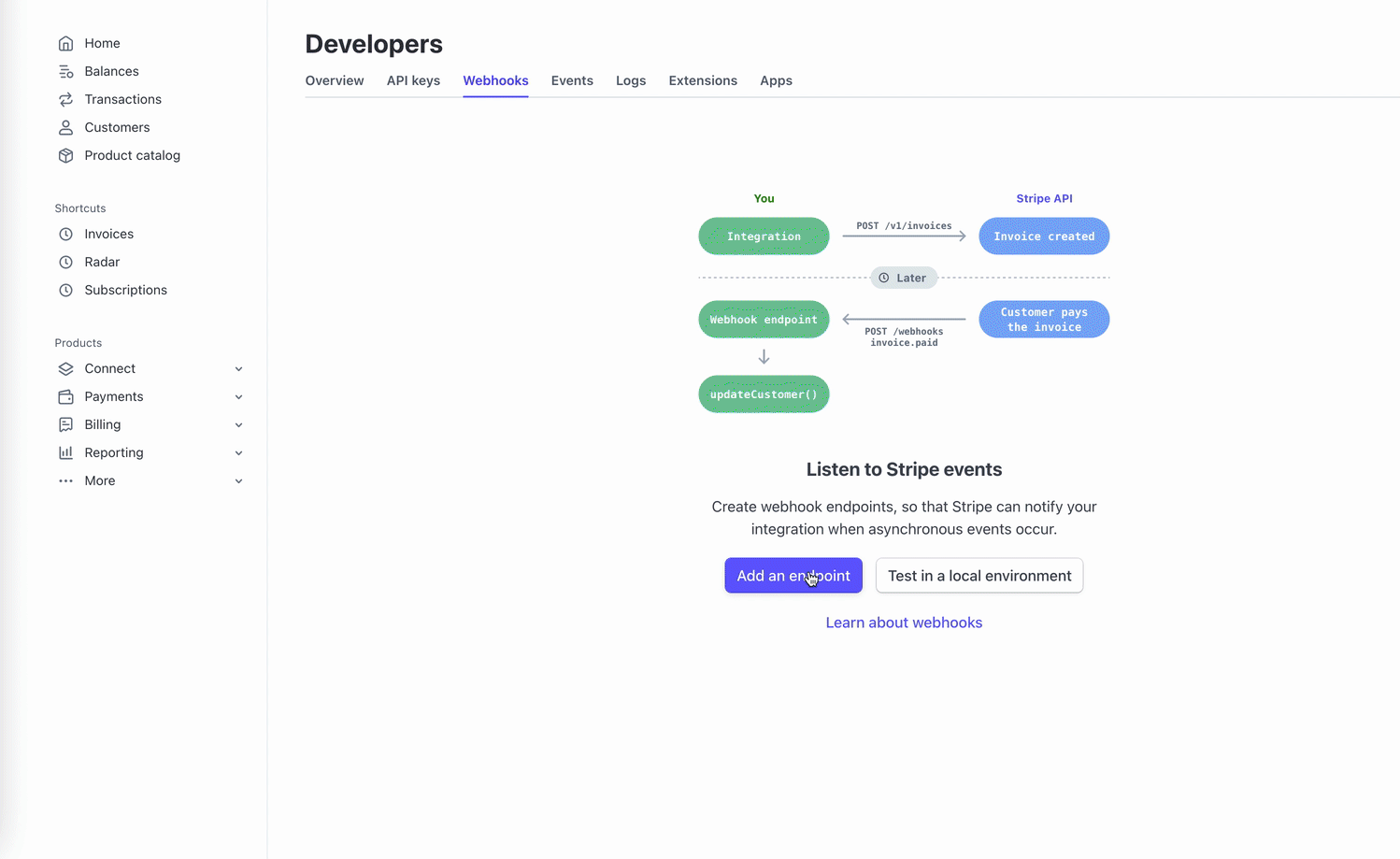Open Radar shortcut
The width and height of the screenshot is (1400, 859).
click(102, 262)
